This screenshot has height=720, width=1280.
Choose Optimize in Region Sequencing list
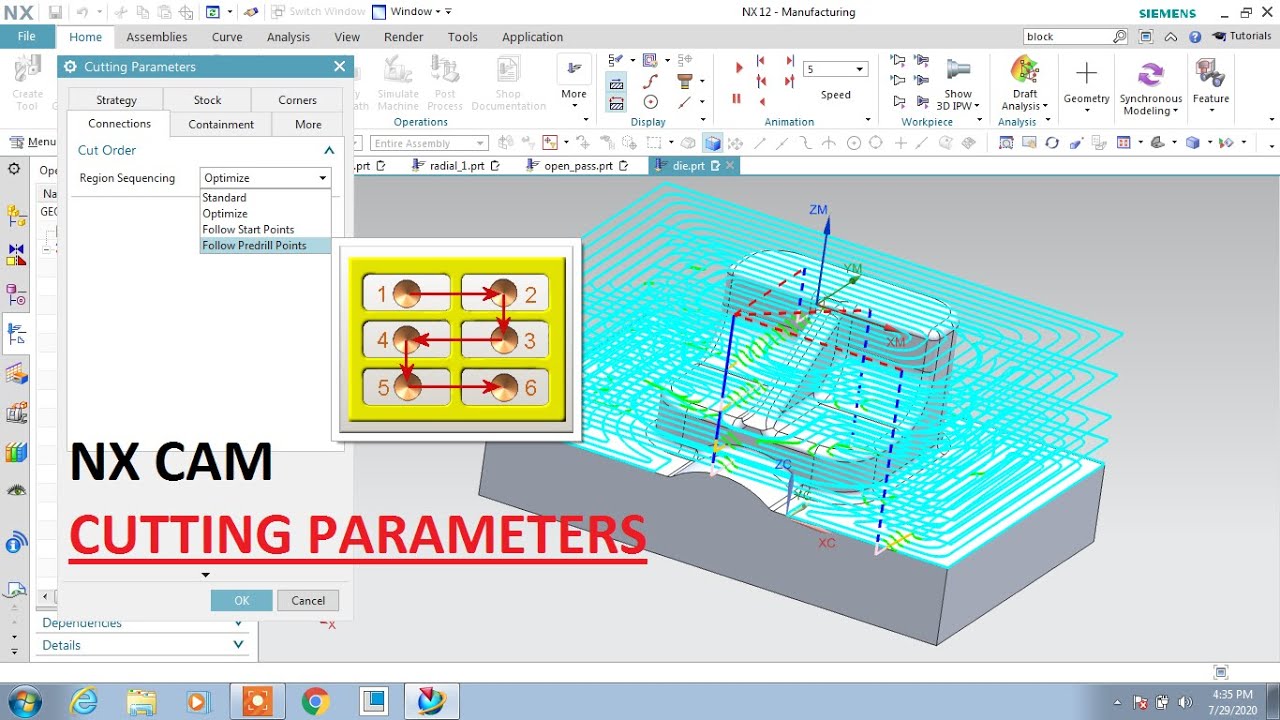pos(265,213)
